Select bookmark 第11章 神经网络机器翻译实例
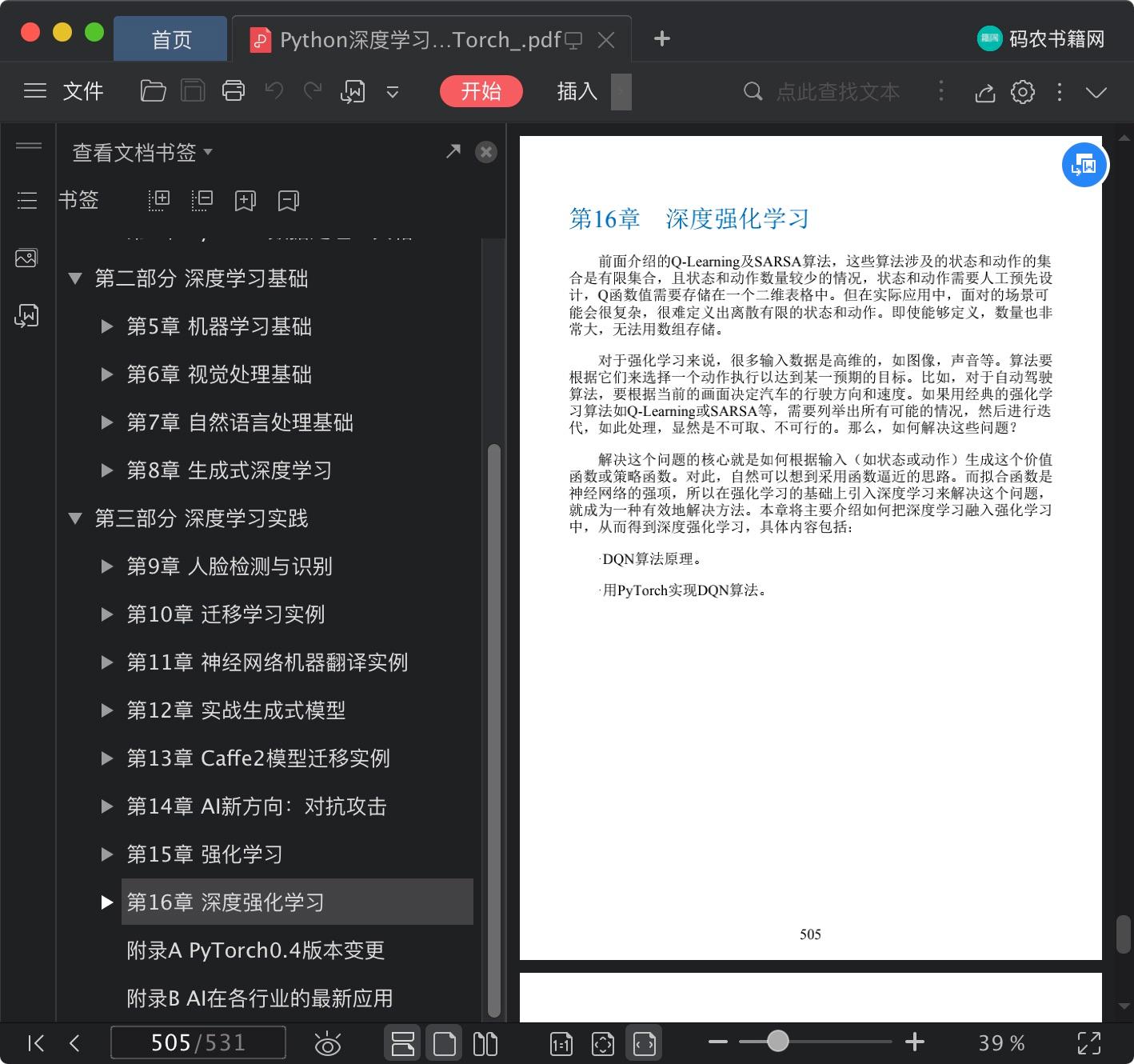This screenshot has height=1064, width=1134. pyautogui.click(x=267, y=662)
